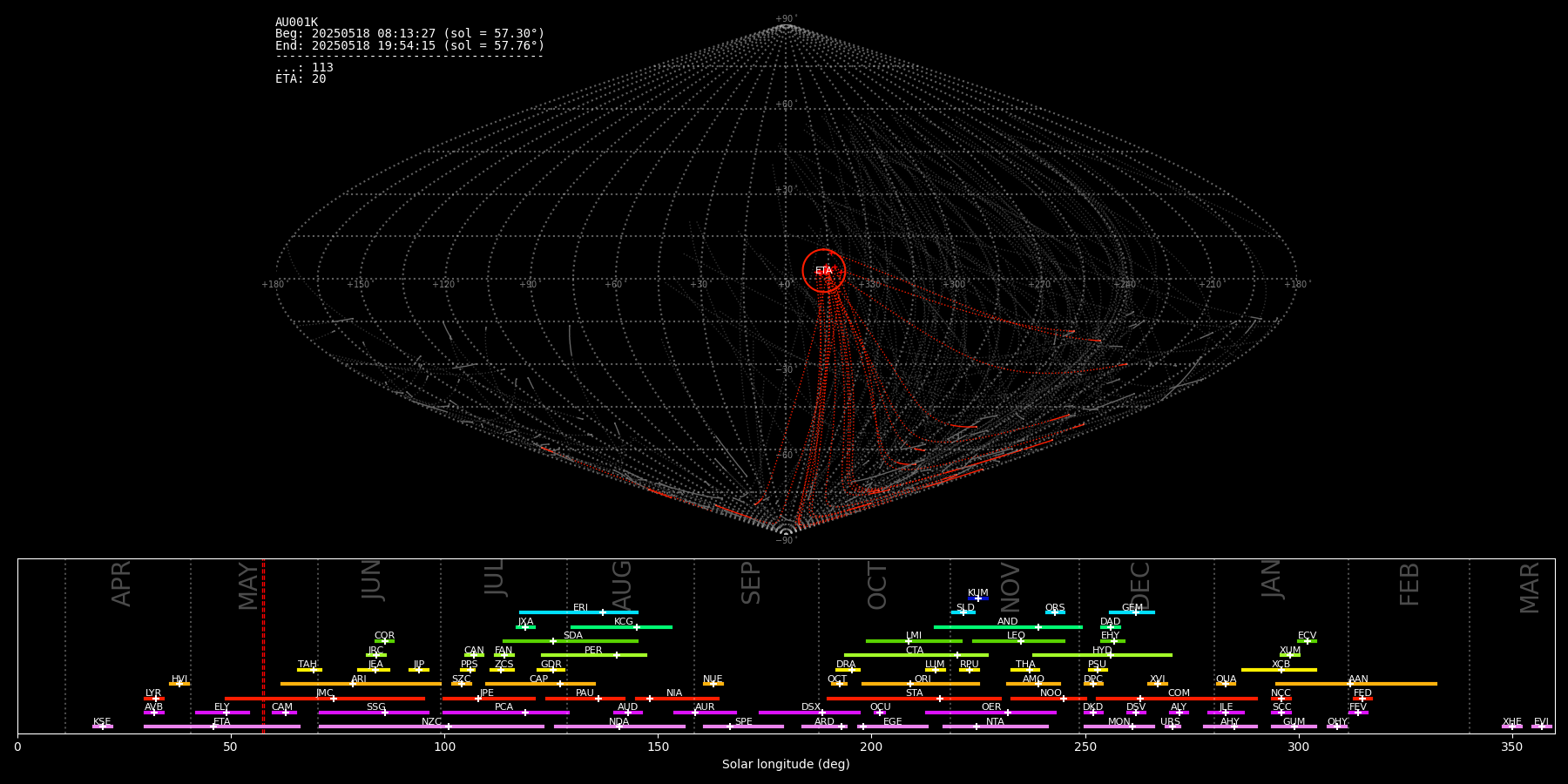Click the LEO shower label
This screenshot has height=784, width=1568.
(x=1016, y=635)
